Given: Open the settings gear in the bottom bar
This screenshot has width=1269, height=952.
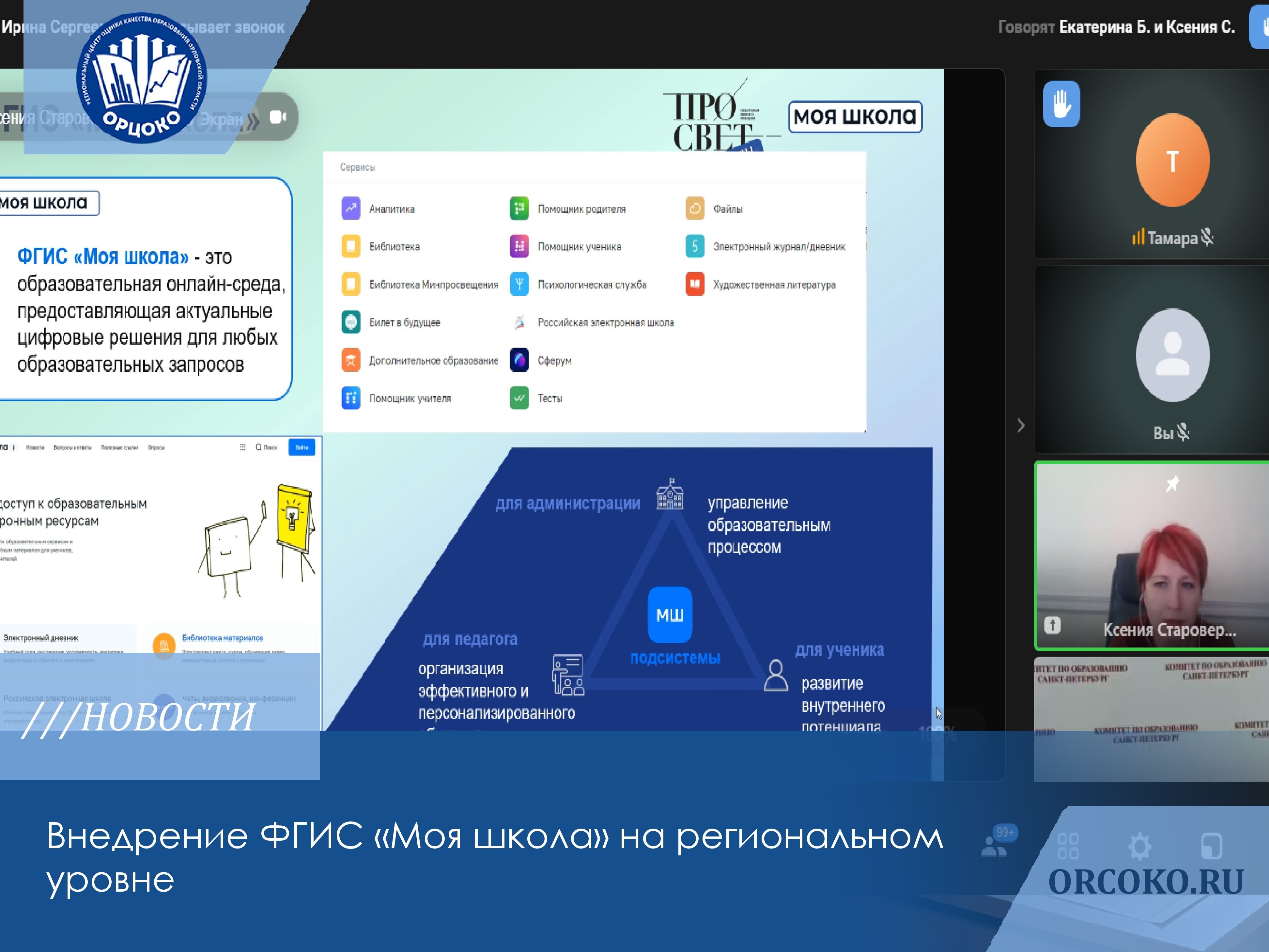Looking at the screenshot, I should tap(1139, 846).
